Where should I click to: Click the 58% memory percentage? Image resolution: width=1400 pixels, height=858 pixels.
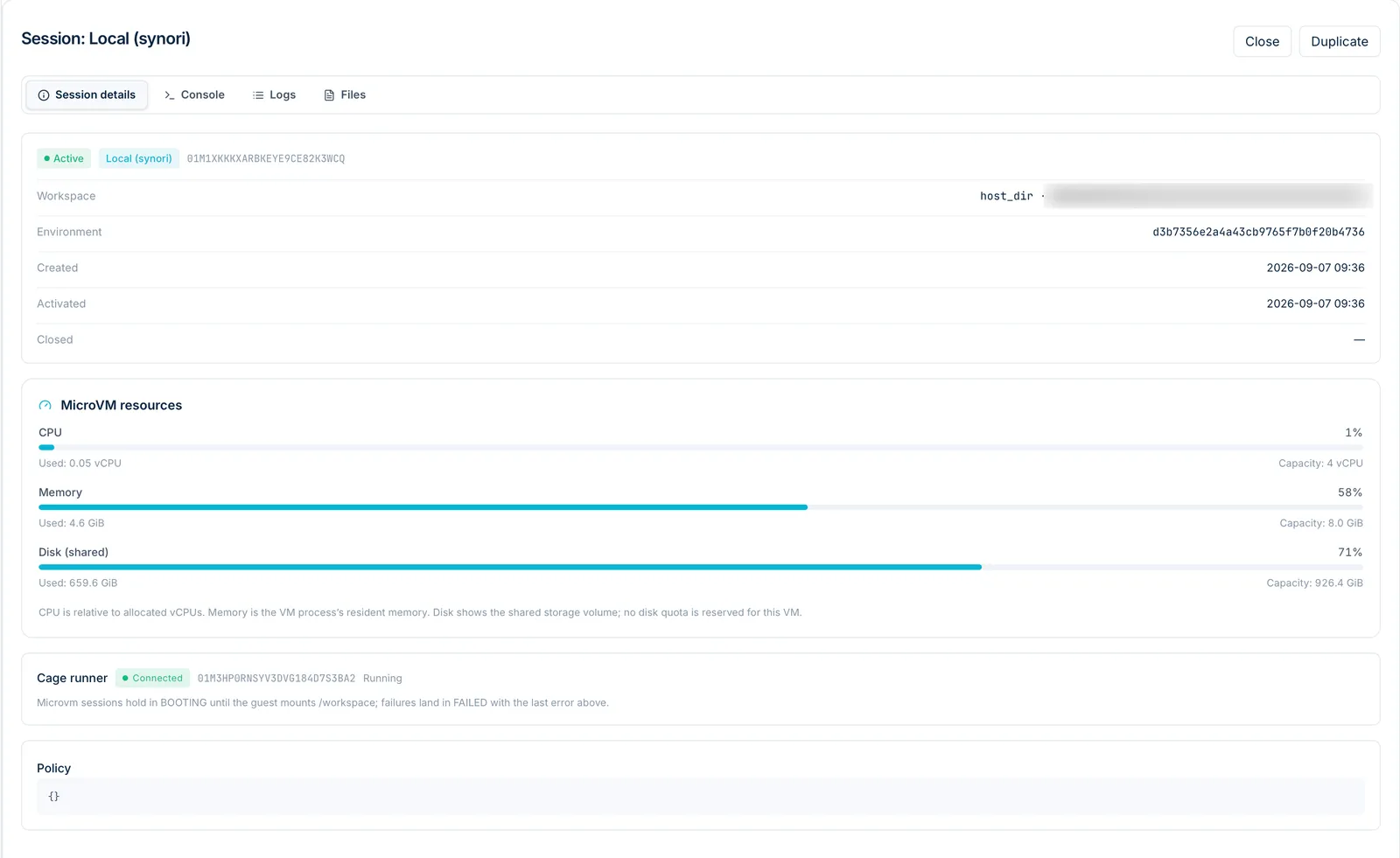point(1350,492)
